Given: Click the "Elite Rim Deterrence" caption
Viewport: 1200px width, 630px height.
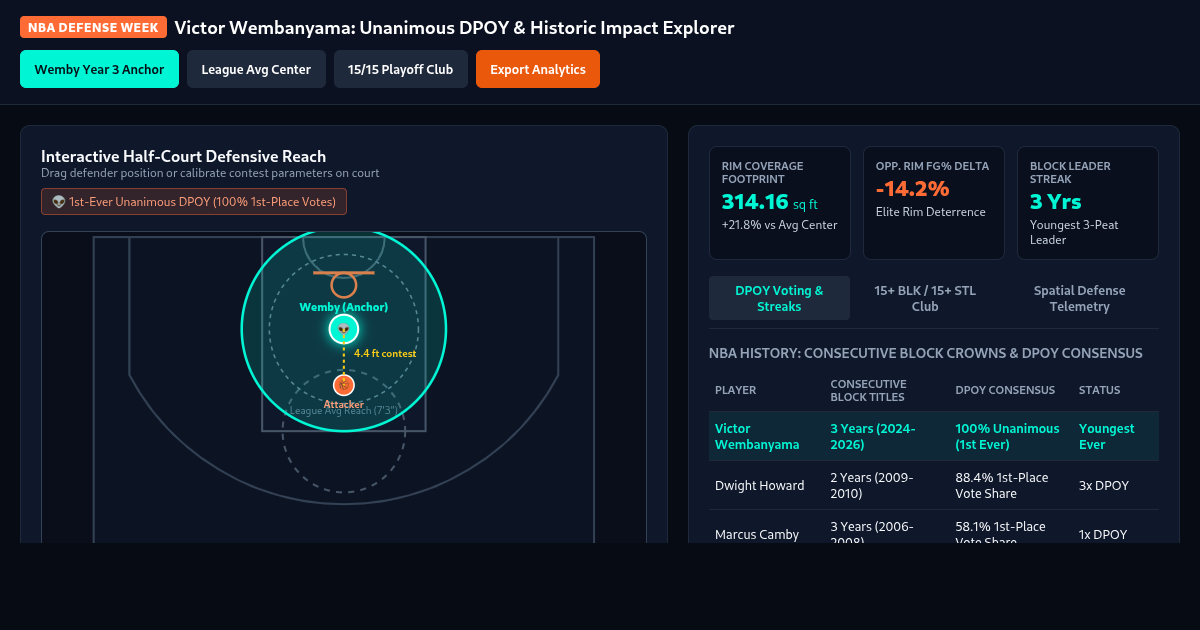Looking at the screenshot, I should coord(931,212).
